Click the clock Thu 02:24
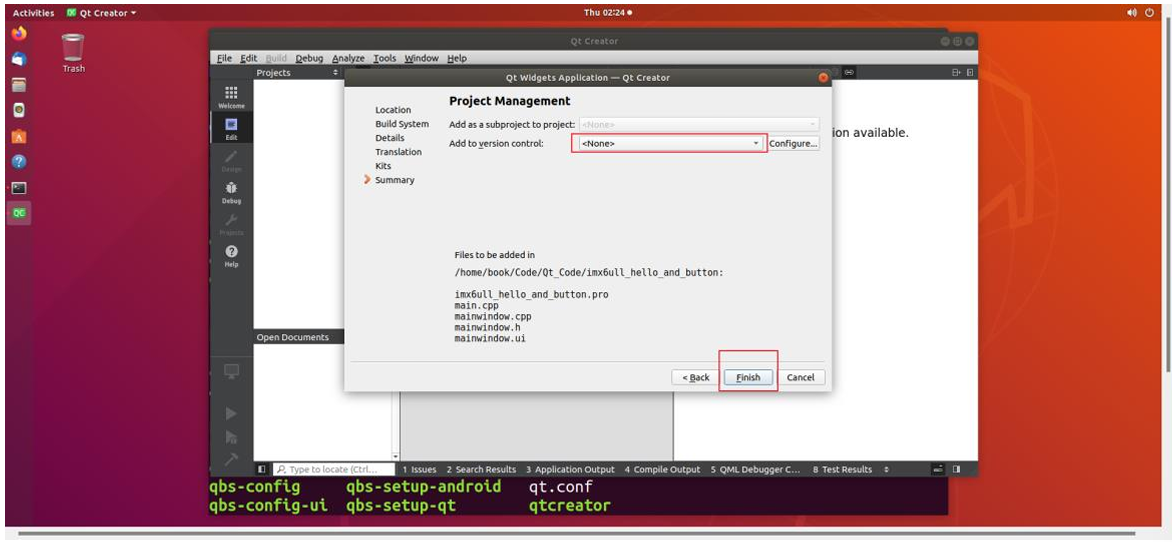 [x=605, y=13]
